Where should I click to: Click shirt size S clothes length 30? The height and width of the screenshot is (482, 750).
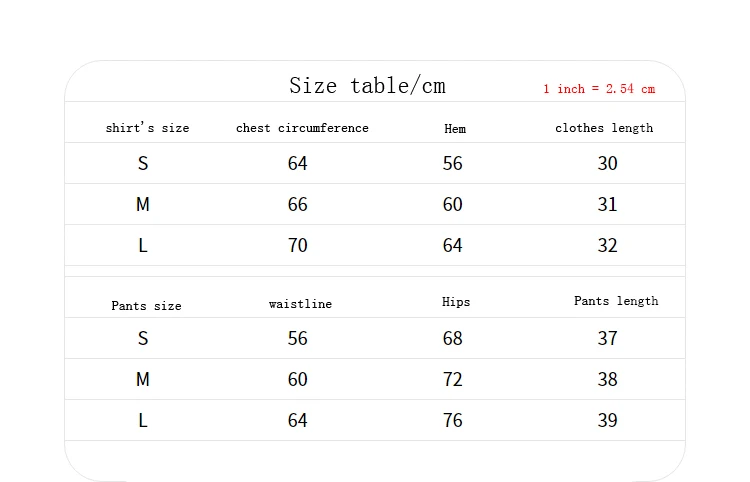pyautogui.click(x=608, y=164)
